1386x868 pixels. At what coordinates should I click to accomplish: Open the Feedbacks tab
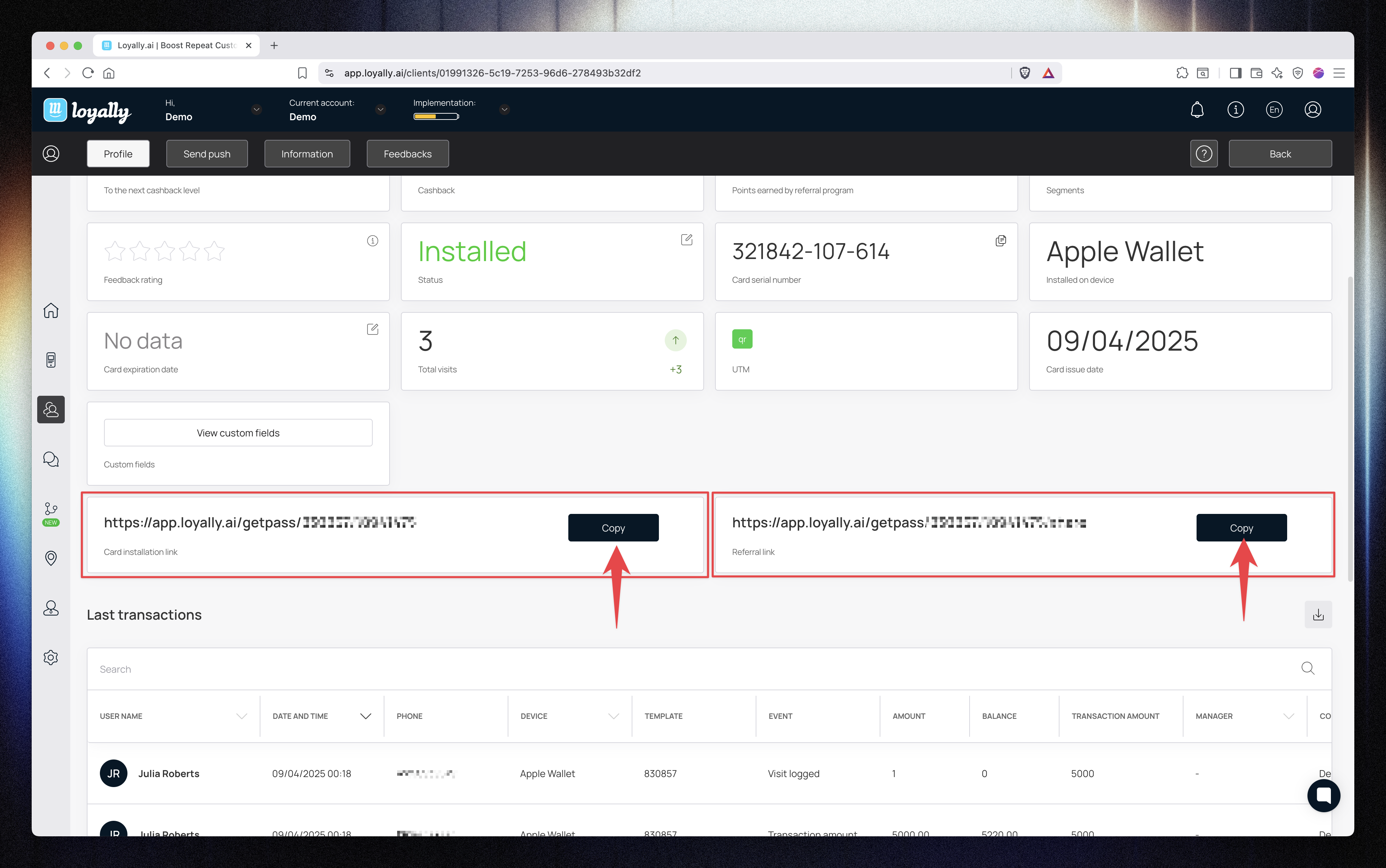(407, 154)
